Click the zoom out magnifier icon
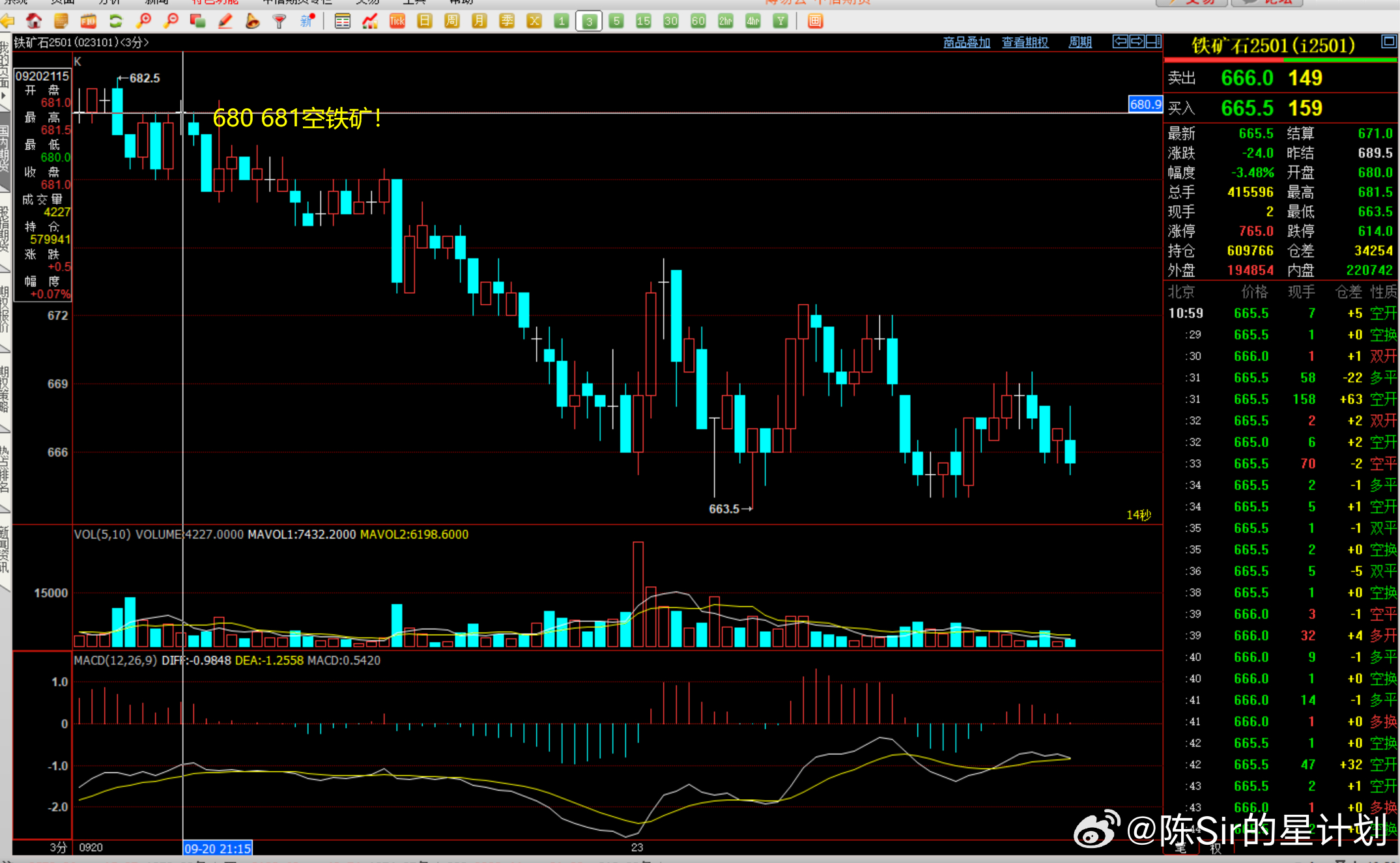Viewport: 1400px width, 863px height. tap(171, 21)
